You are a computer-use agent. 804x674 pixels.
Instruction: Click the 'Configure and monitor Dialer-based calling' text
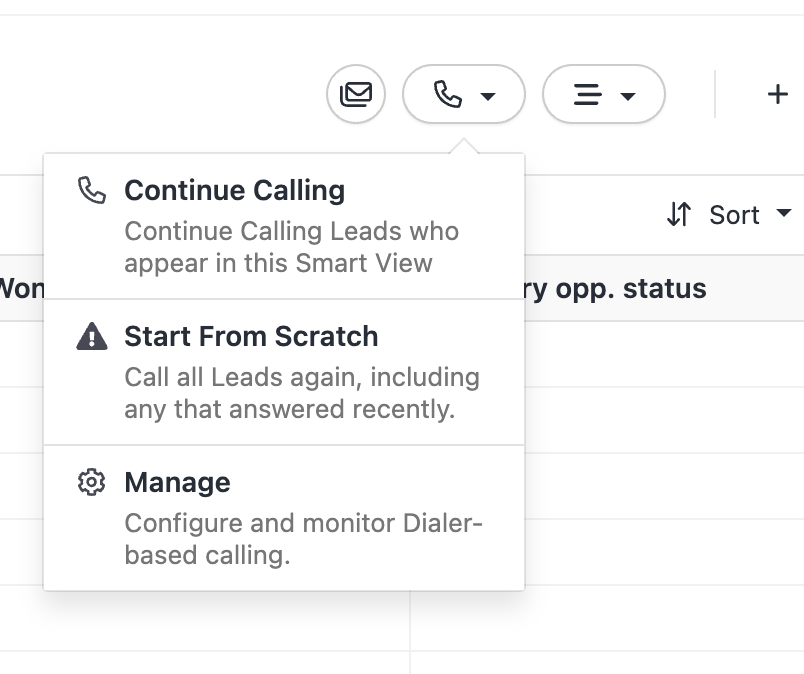[x=303, y=539]
